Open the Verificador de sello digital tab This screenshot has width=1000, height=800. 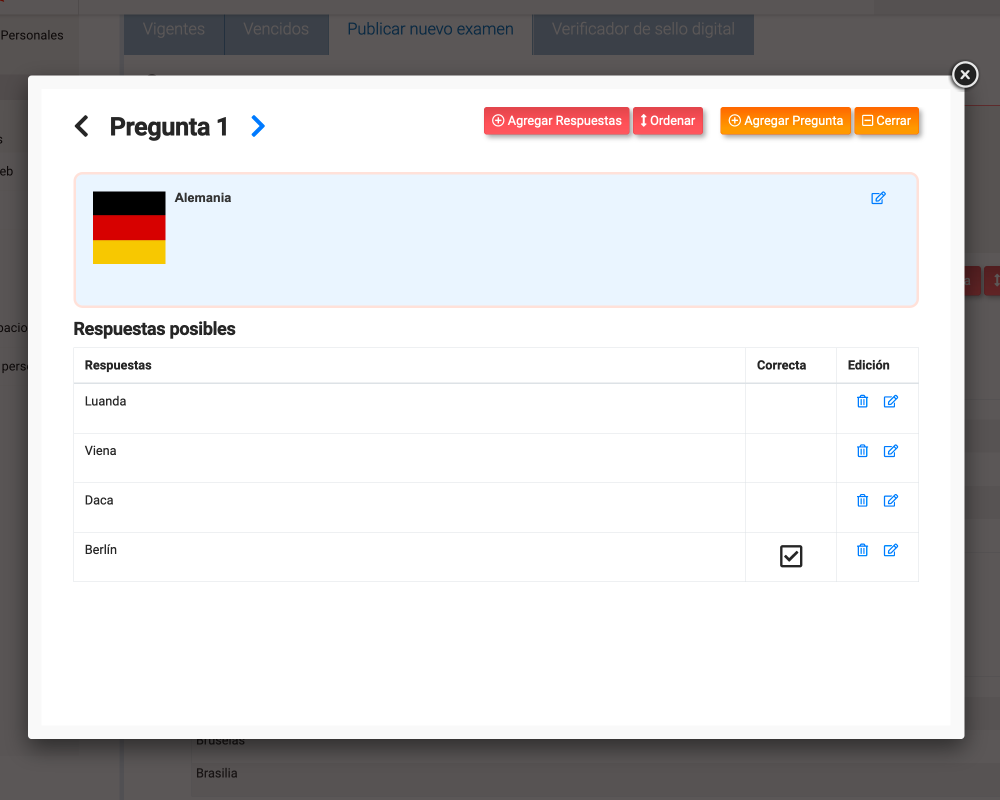[643, 29]
